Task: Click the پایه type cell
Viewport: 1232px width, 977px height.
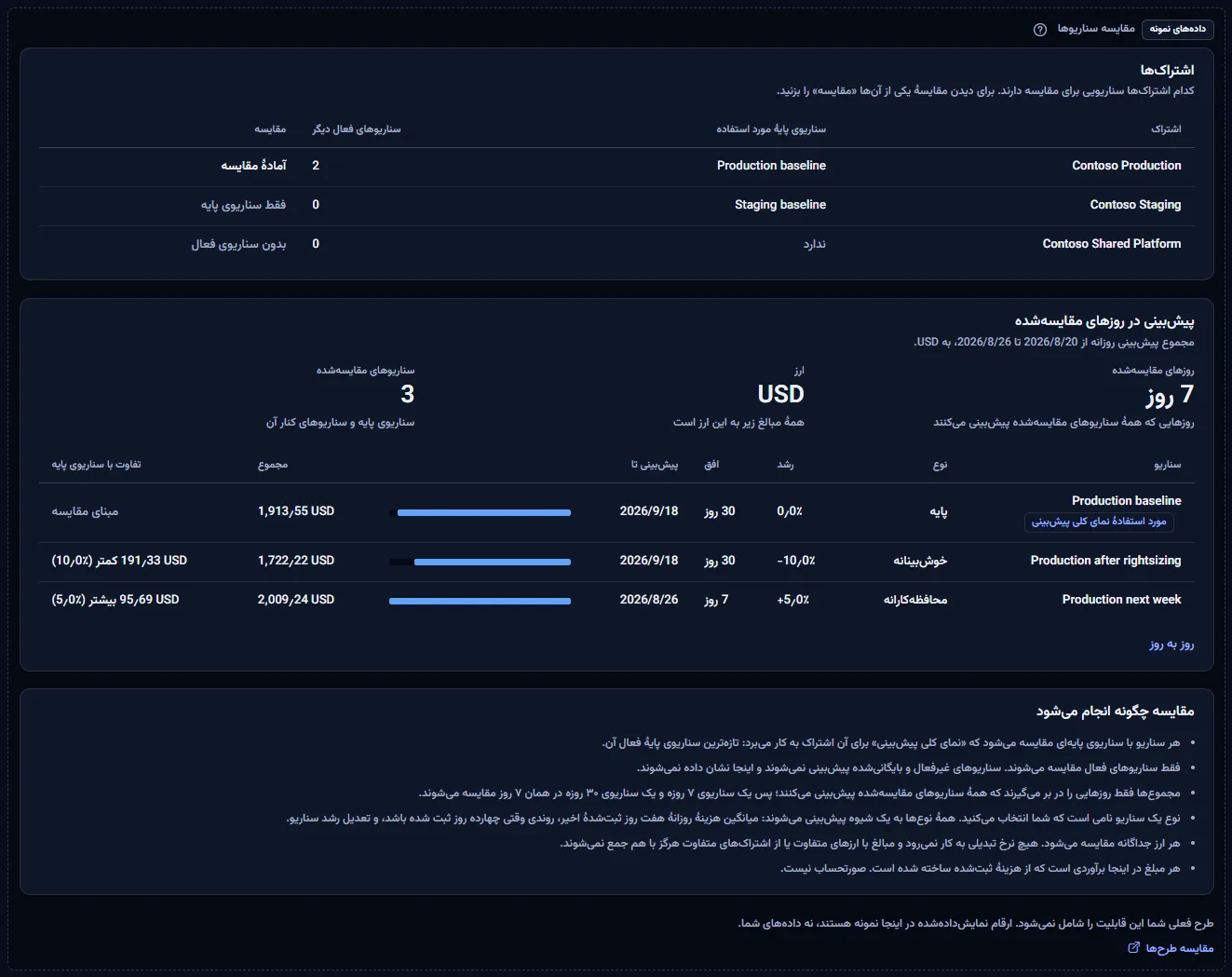Action: pos(939,511)
